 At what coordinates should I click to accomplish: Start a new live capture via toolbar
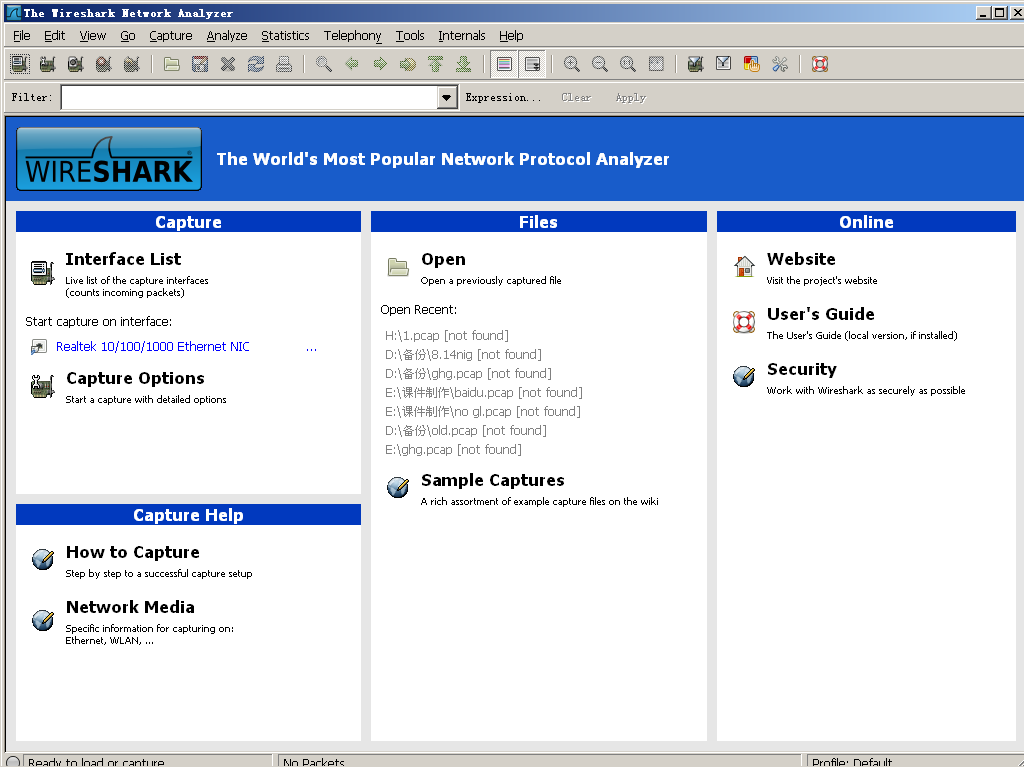click(x=76, y=63)
